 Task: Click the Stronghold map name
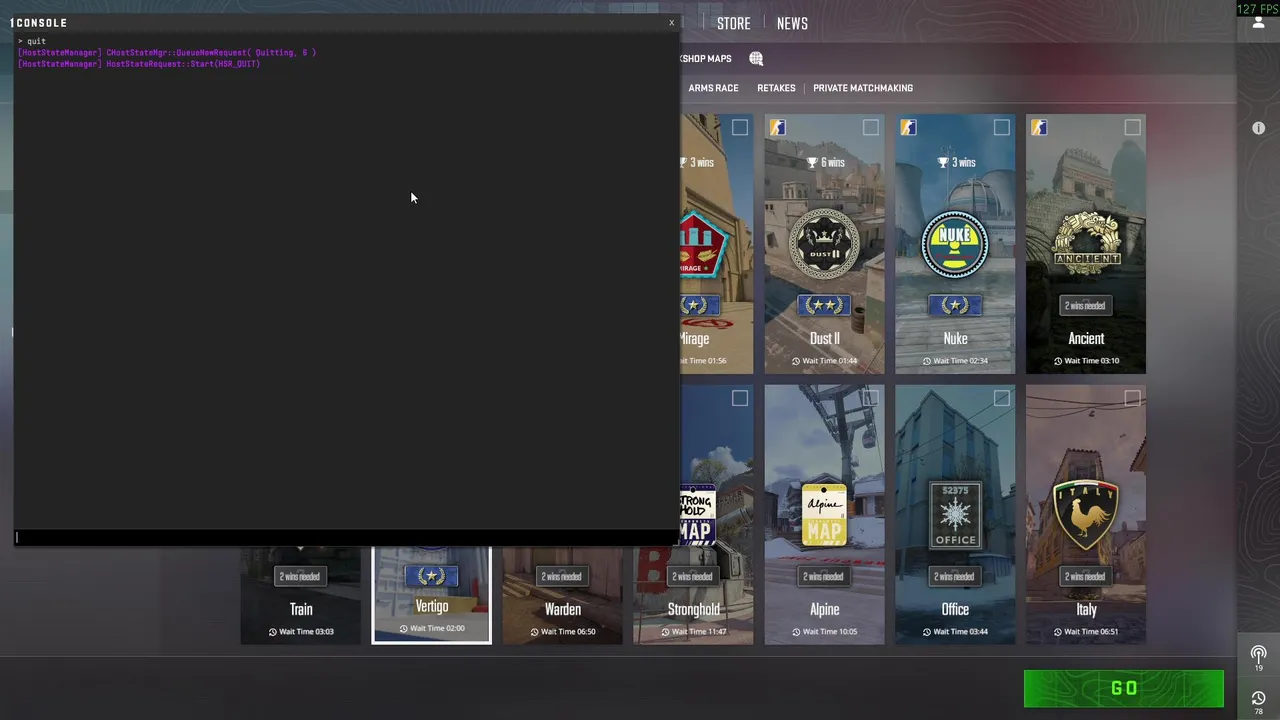coord(693,609)
